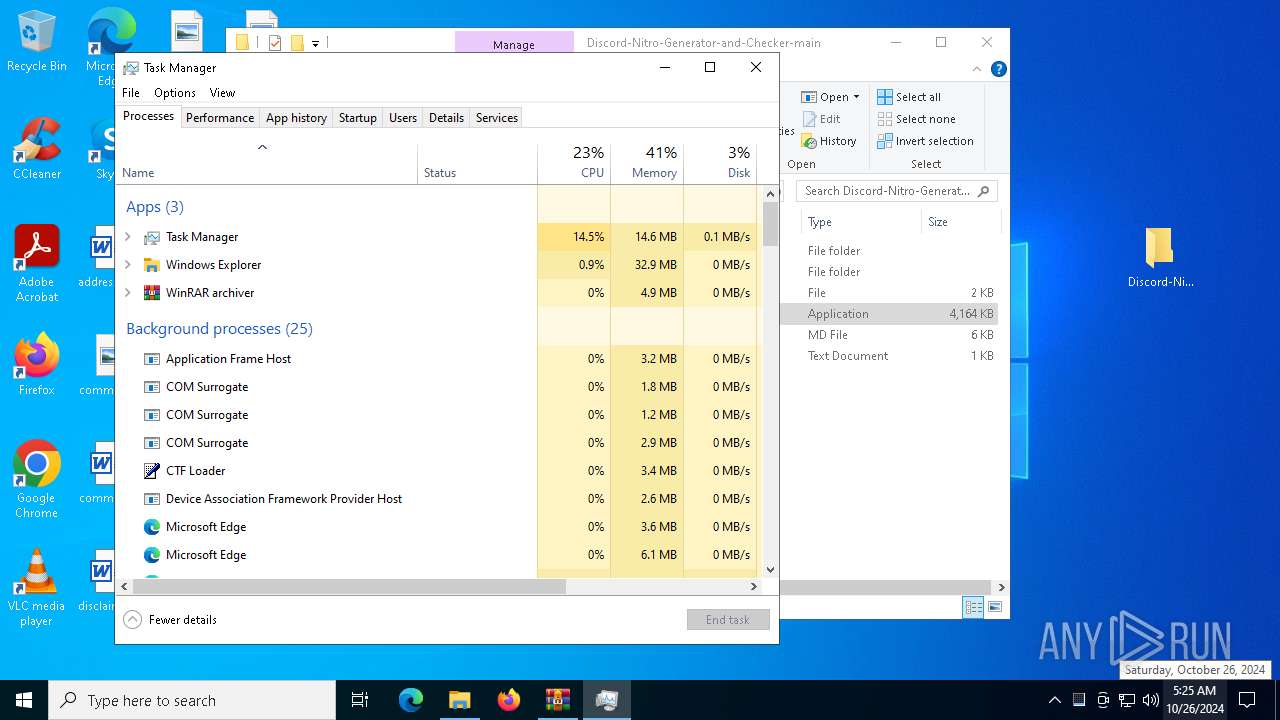This screenshot has width=1280, height=720.
Task: Click Edit in the Explorer ribbon
Action: click(x=821, y=119)
